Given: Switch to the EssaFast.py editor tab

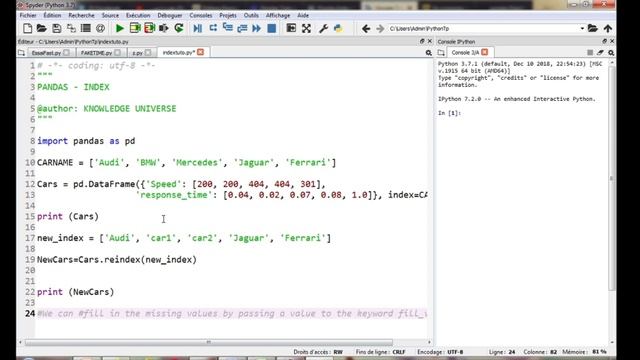Looking at the screenshot, I should coord(46,53).
